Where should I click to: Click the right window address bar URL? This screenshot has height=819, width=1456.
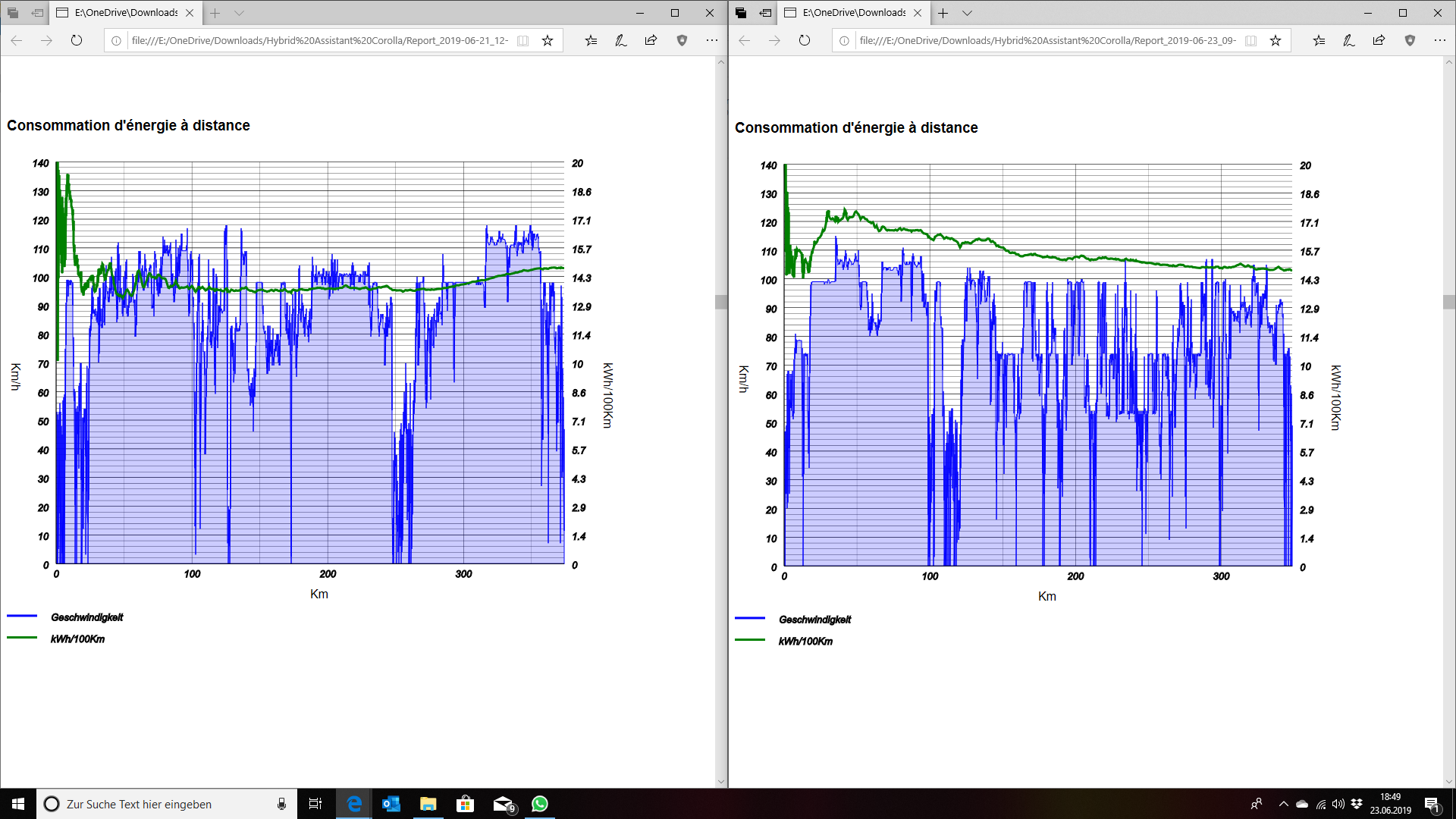tap(1047, 41)
